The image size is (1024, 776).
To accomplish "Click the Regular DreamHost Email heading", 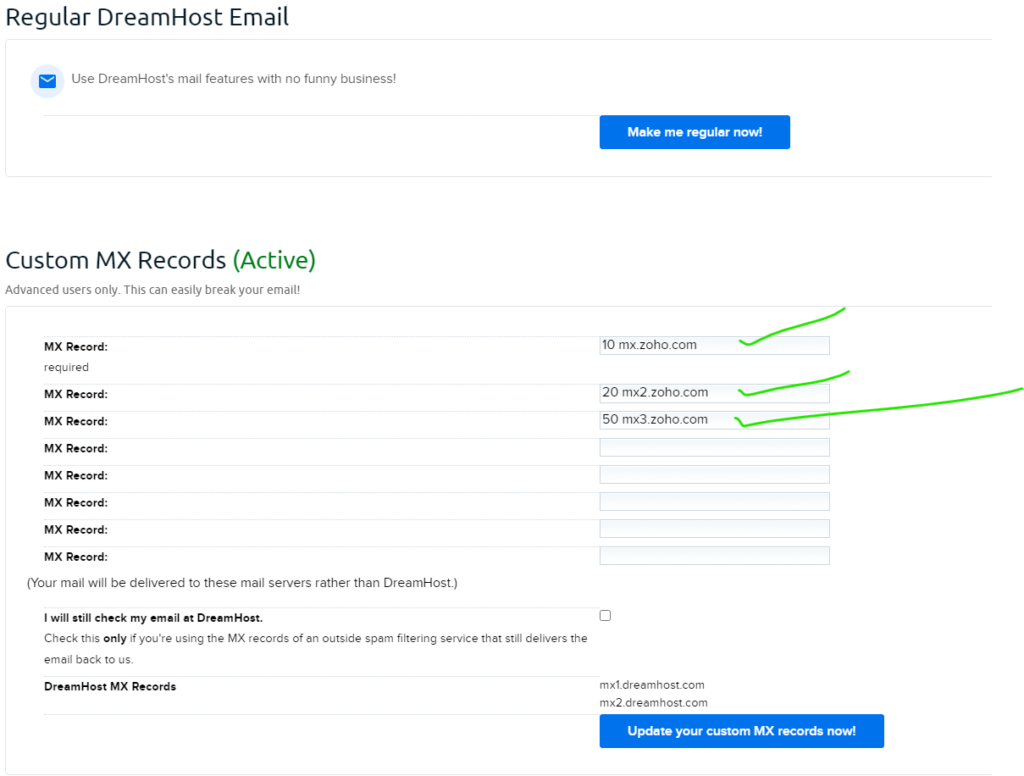I will 147,17.
